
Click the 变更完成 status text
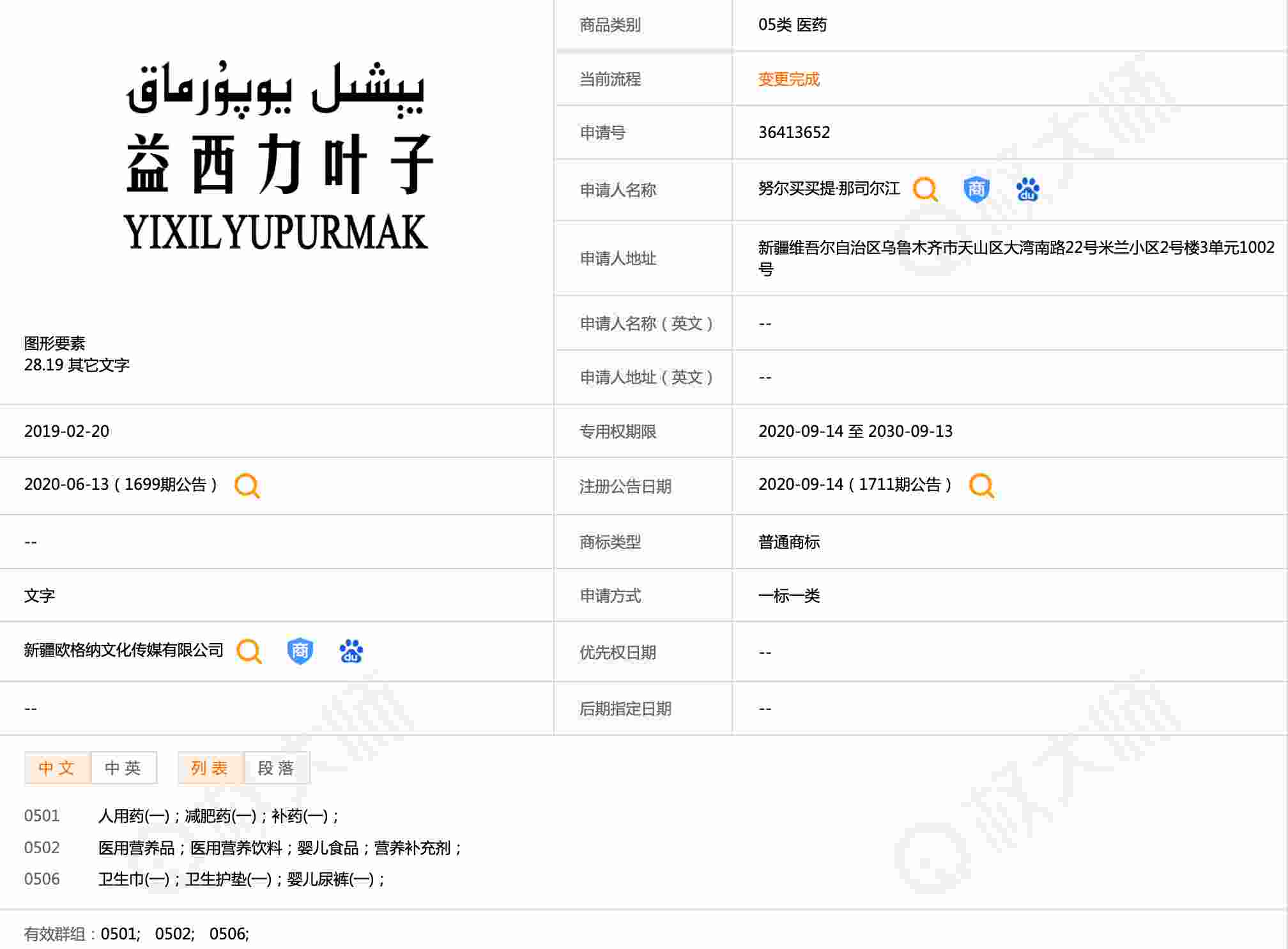(788, 79)
